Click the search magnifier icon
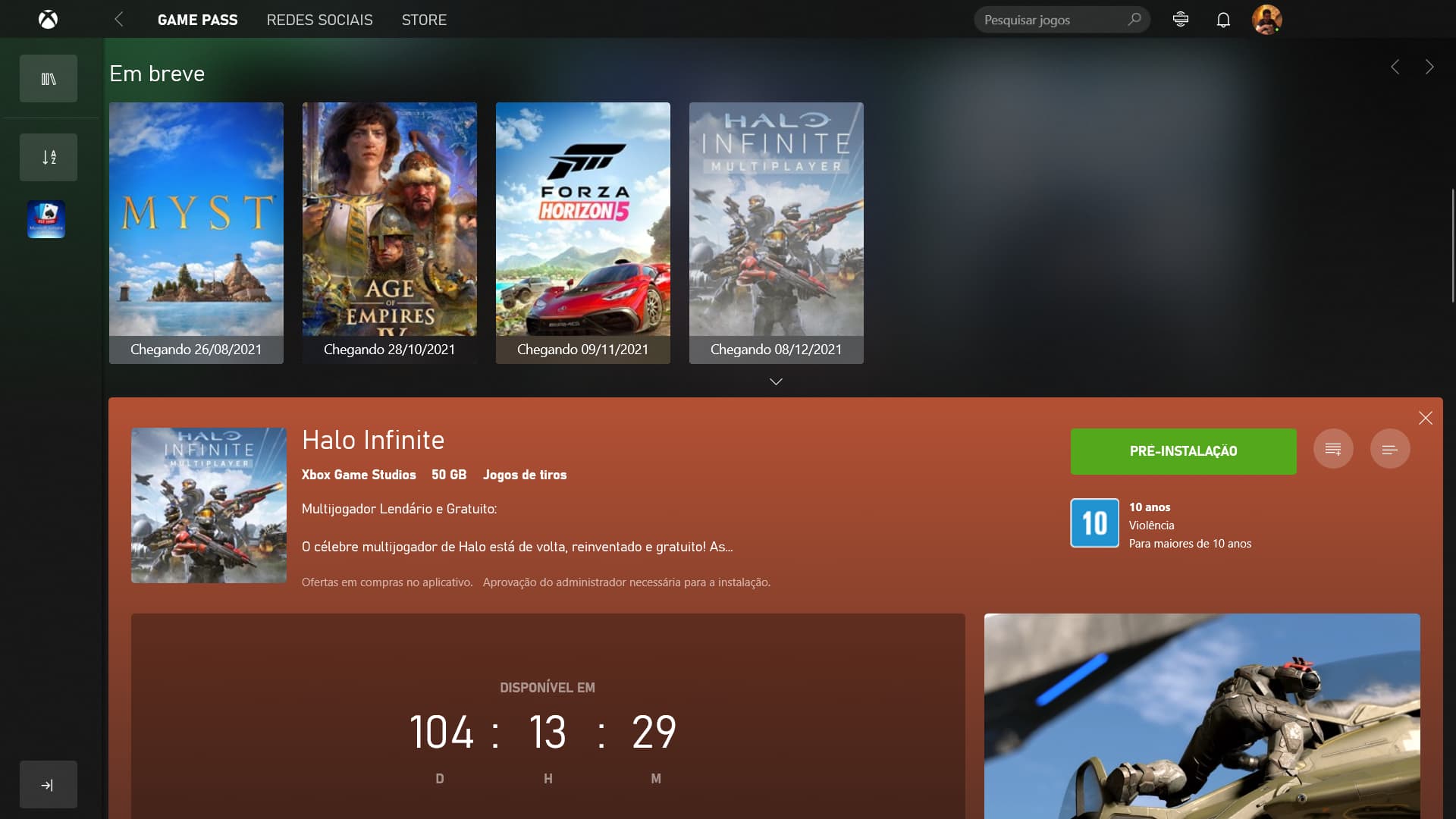The width and height of the screenshot is (1456, 819). point(1134,20)
